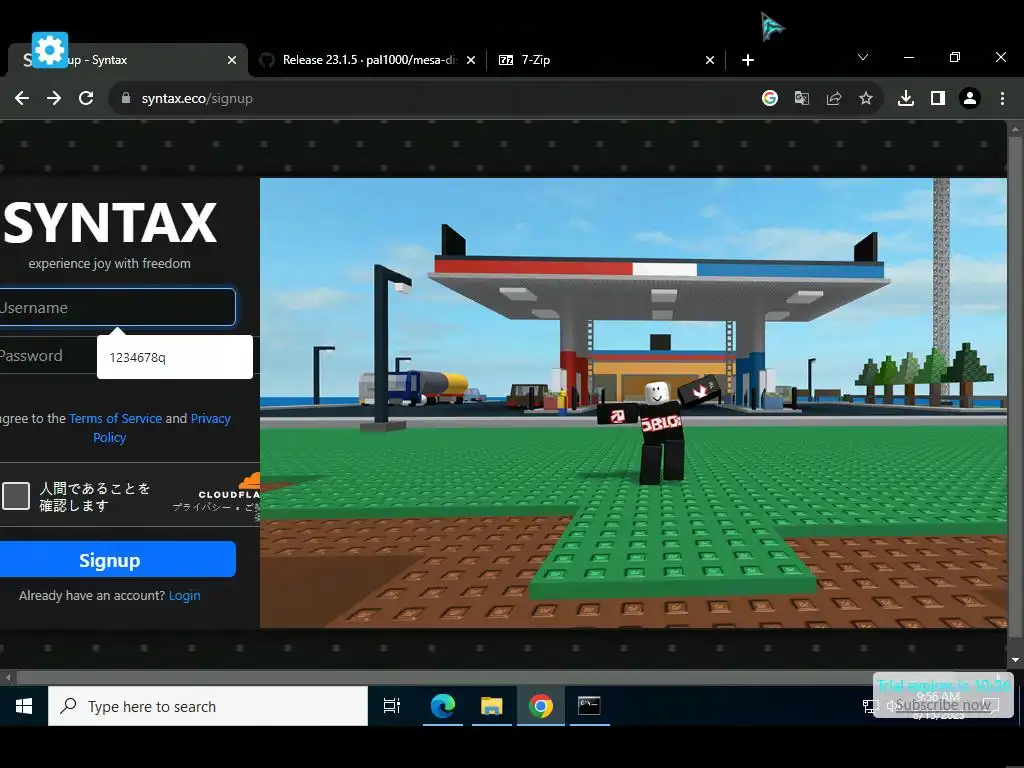Image resolution: width=1024 pixels, height=768 pixels.
Task: Open the Privacy Policy link
Action: [x=162, y=428]
